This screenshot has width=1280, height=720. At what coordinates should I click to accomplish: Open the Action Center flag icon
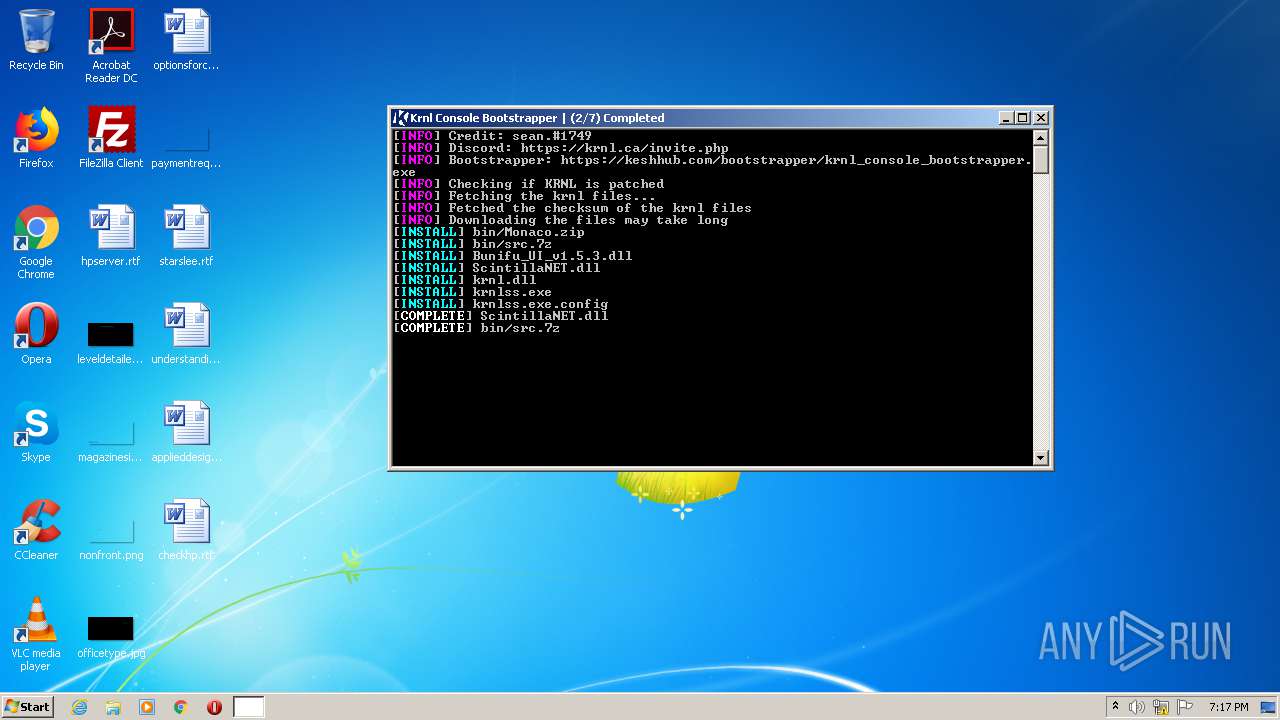point(1185,707)
